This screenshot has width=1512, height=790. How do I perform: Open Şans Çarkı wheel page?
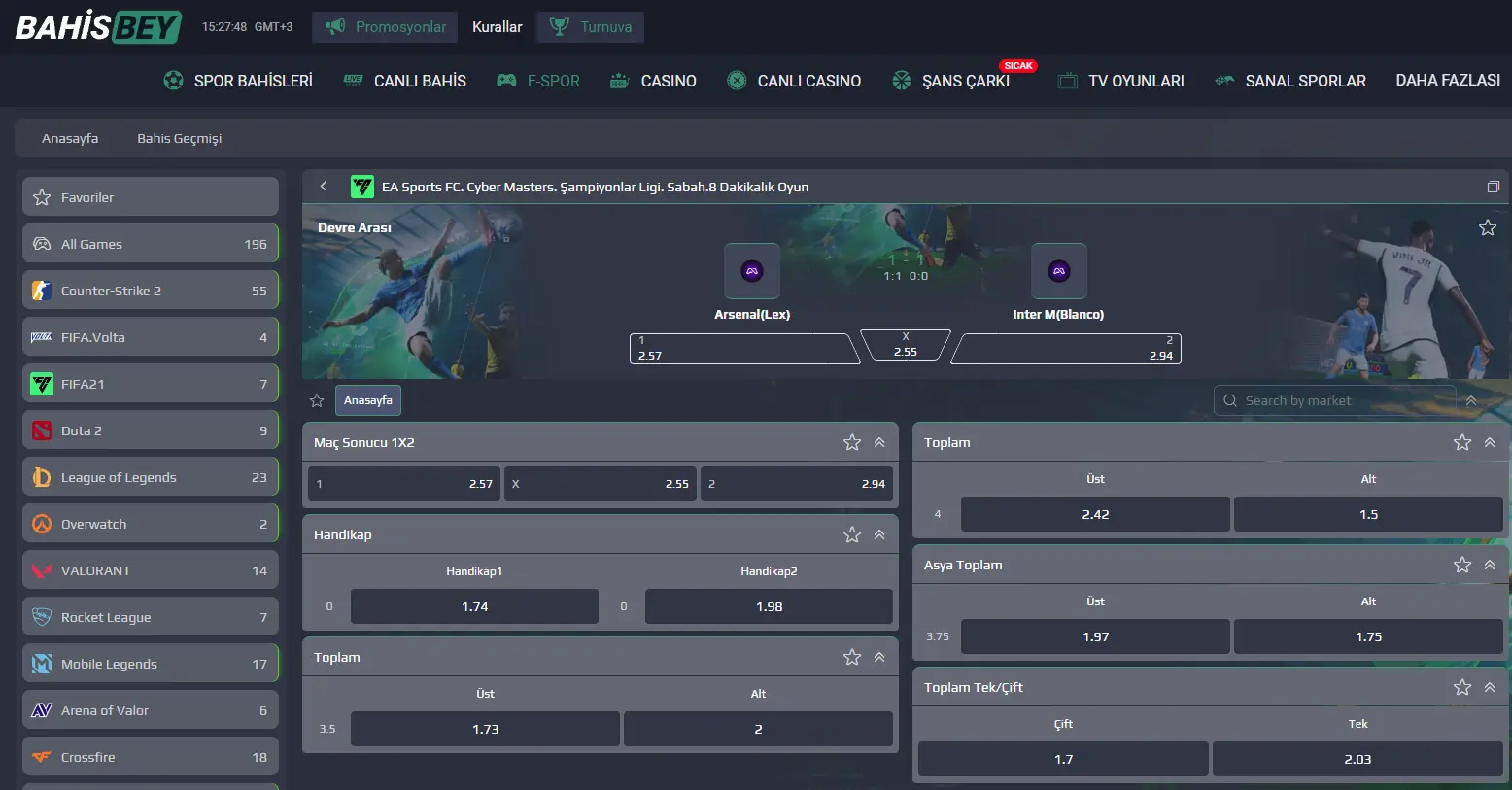pos(951,81)
